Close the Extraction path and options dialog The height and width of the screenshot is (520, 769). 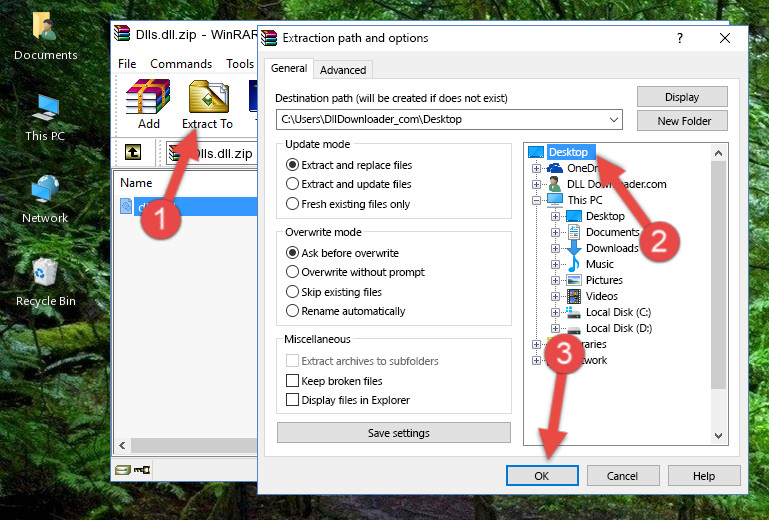pos(725,38)
